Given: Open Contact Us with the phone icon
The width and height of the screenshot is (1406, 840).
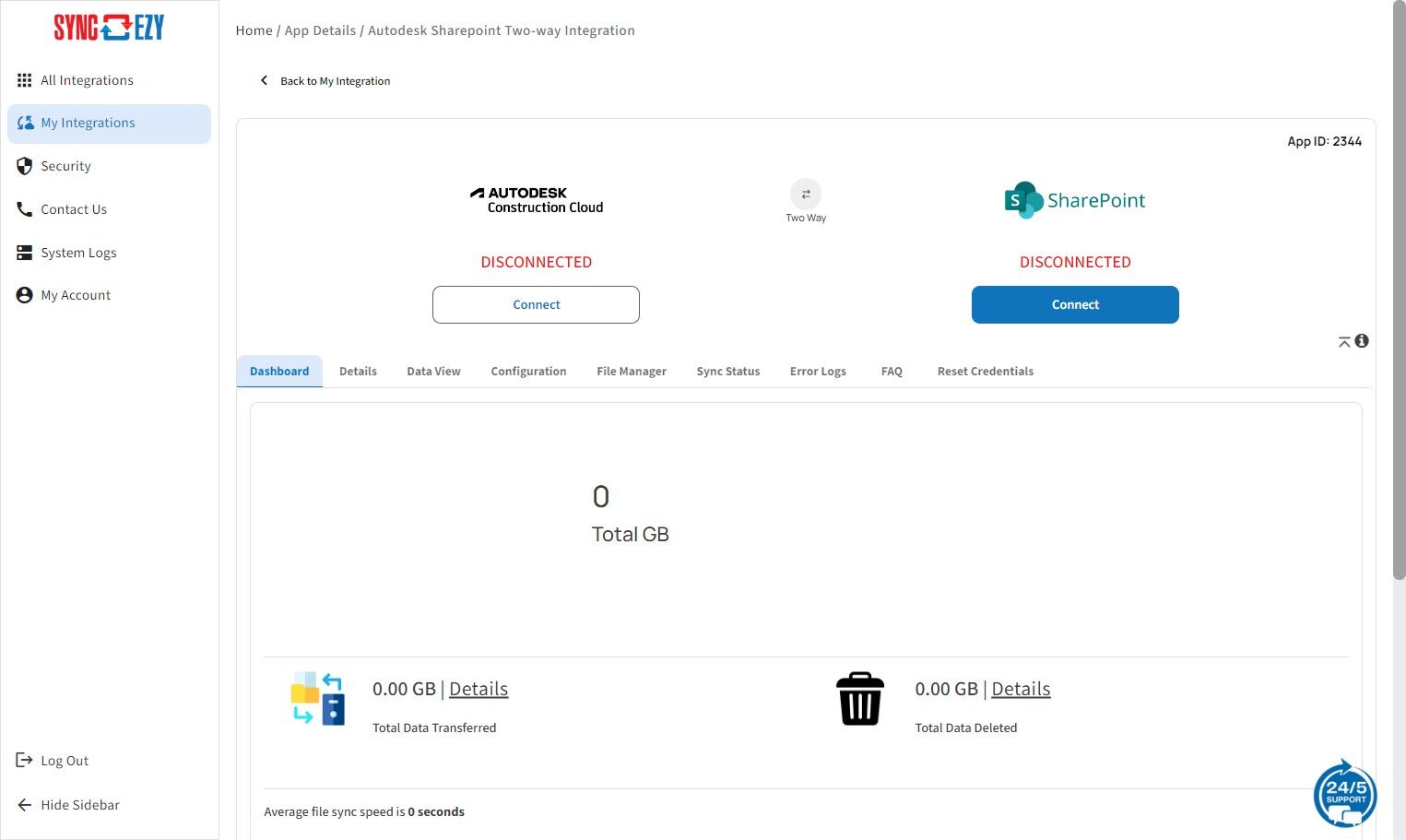Looking at the screenshot, I should (x=25, y=209).
